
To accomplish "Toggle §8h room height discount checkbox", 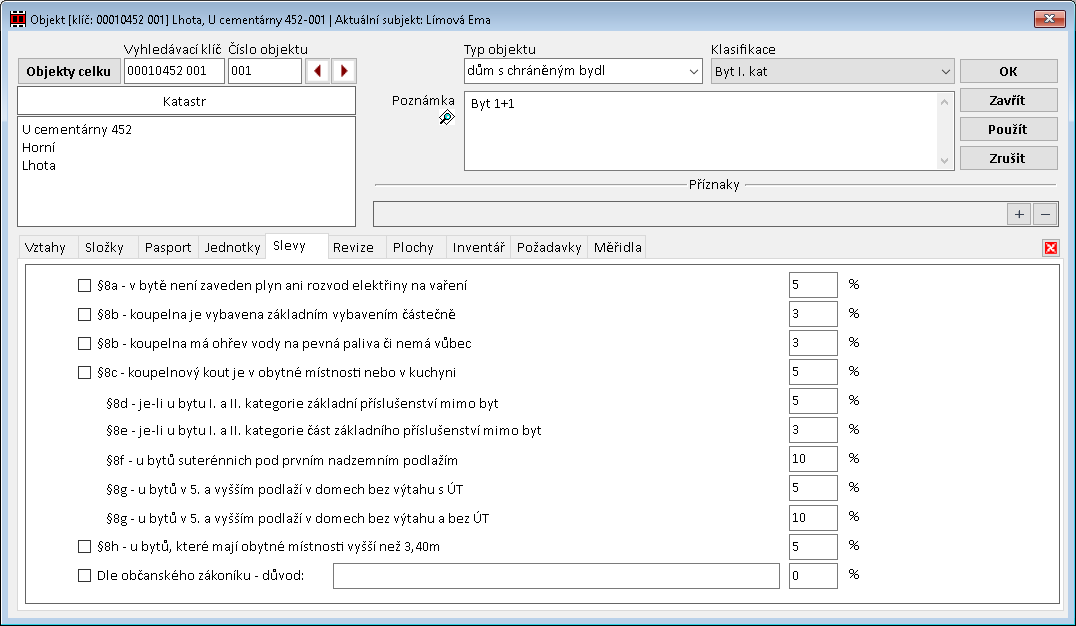I will 85,547.
